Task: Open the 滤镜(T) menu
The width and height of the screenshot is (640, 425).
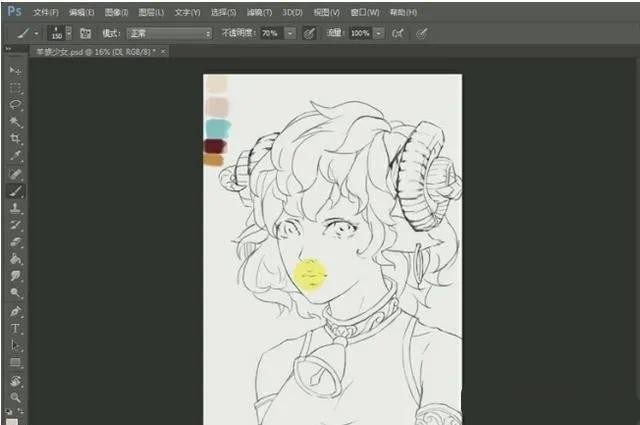Action: [x=259, y=12]
